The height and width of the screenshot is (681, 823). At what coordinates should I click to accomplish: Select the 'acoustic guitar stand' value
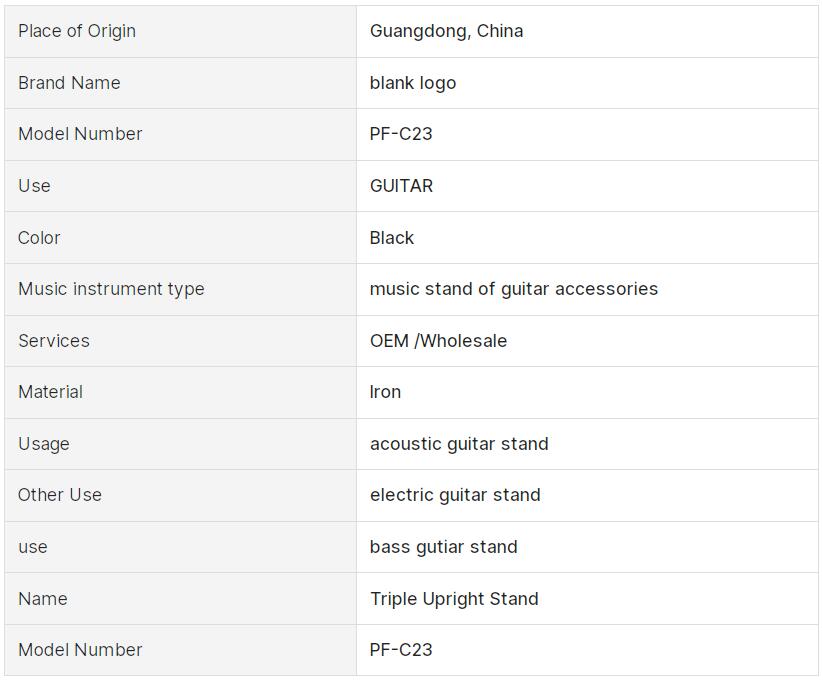(x=459, y=444)
